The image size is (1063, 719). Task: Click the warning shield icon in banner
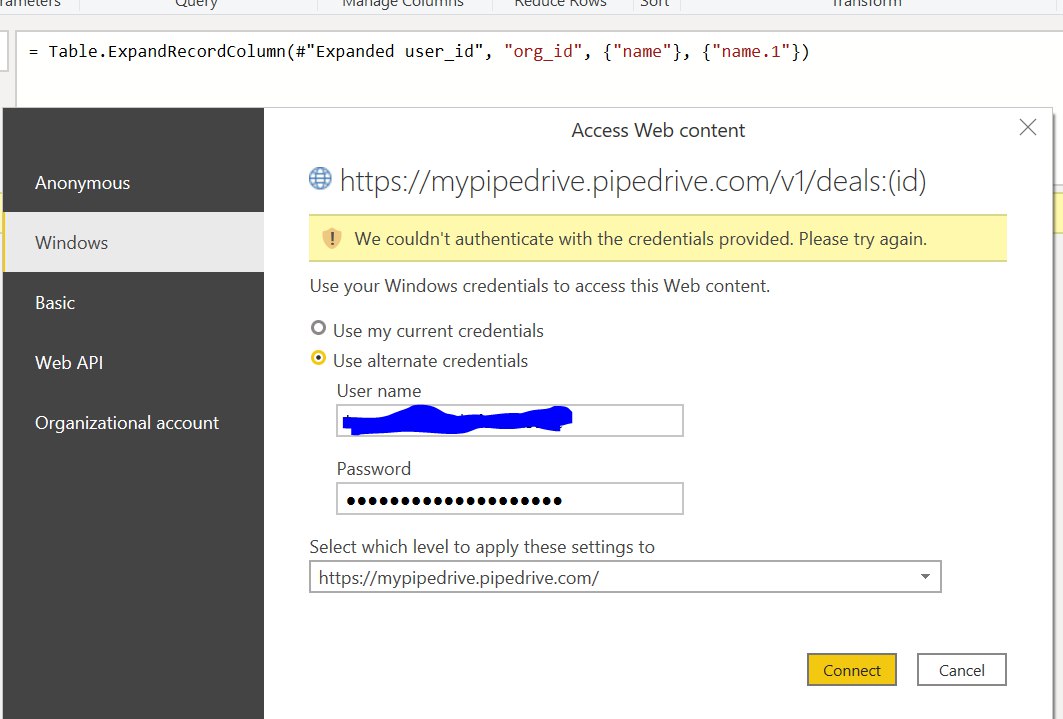pyautogui.click(x=332, y=239)
